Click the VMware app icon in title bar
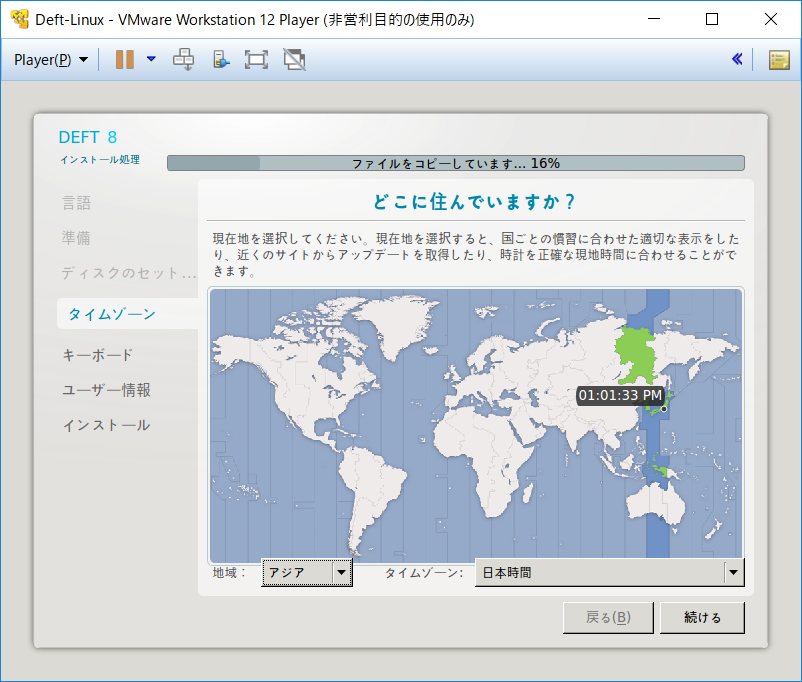 click(x=19, y=19)
